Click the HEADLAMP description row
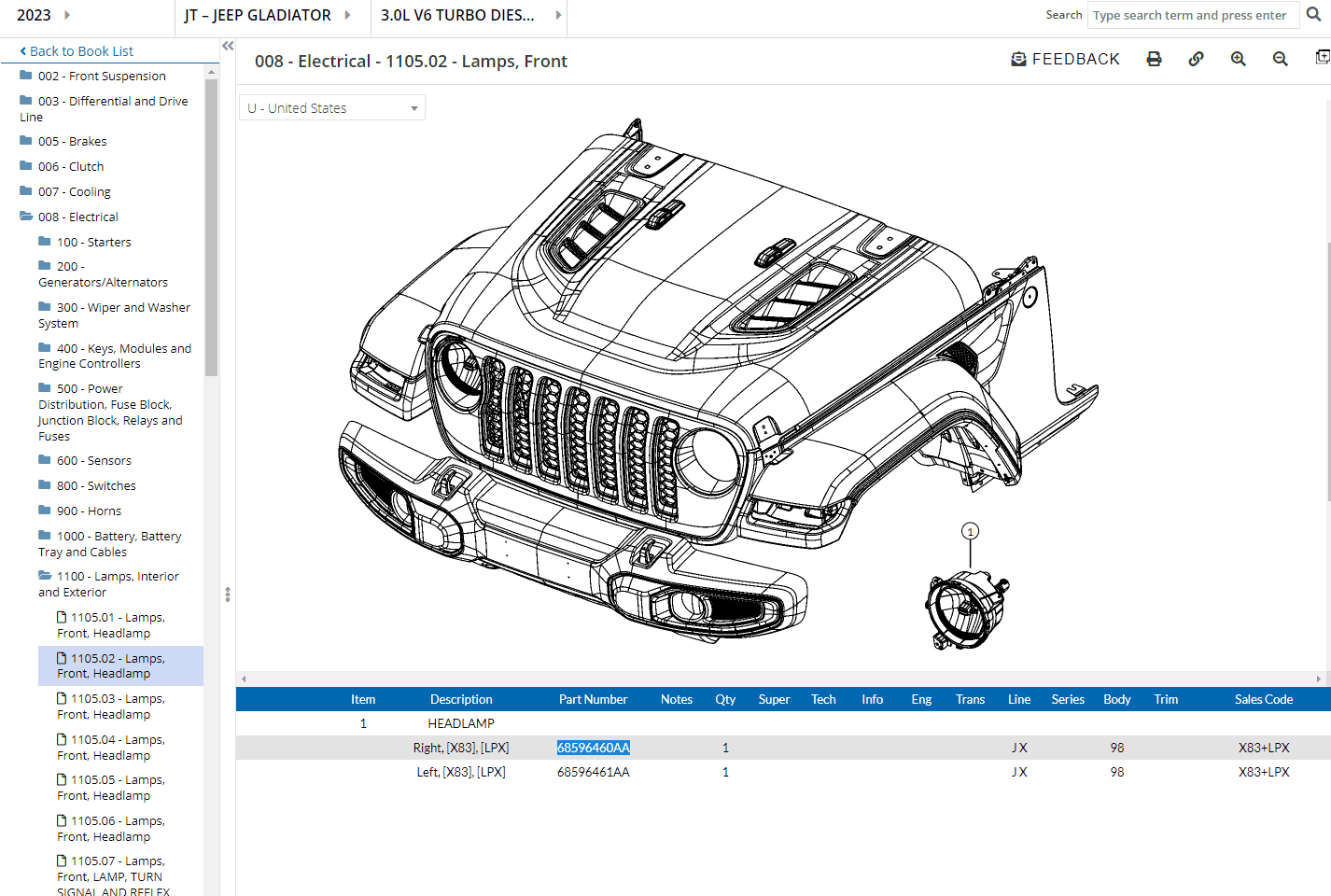 pos(461,723)
